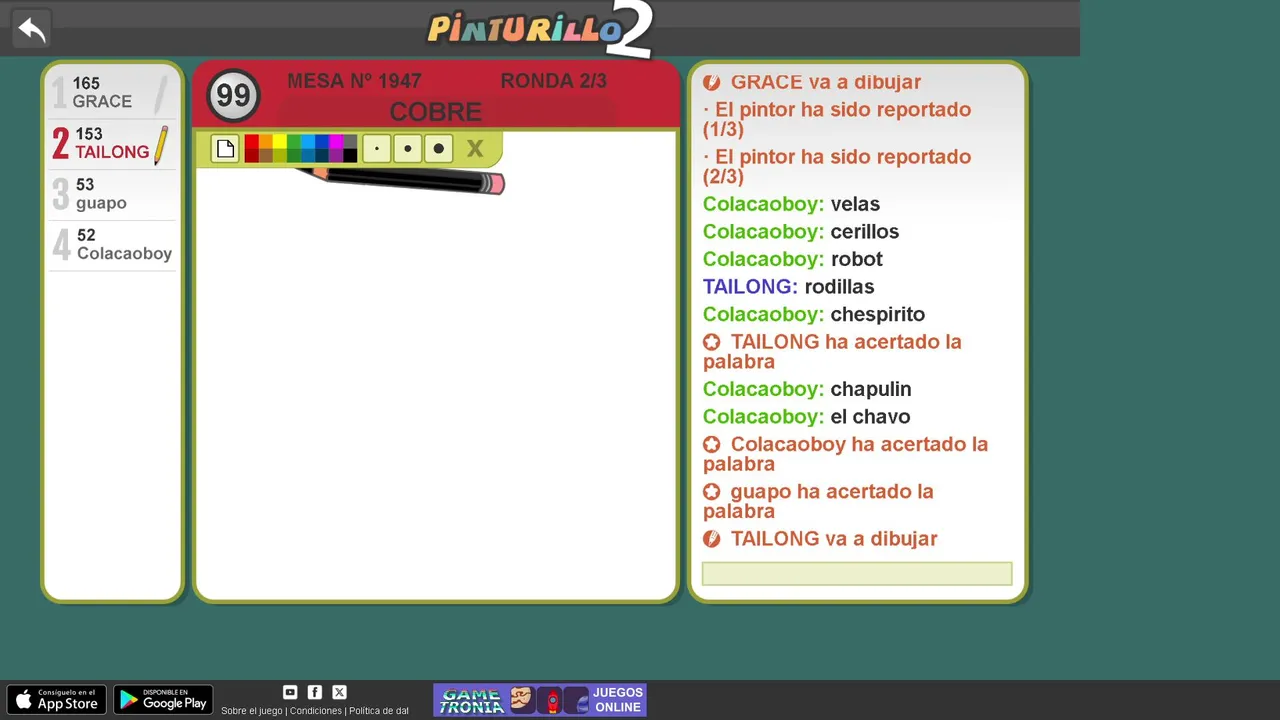The height and width of the screenshot is (720, 1280).
Task: Pick the yellow color swatch
Action: 280,142
